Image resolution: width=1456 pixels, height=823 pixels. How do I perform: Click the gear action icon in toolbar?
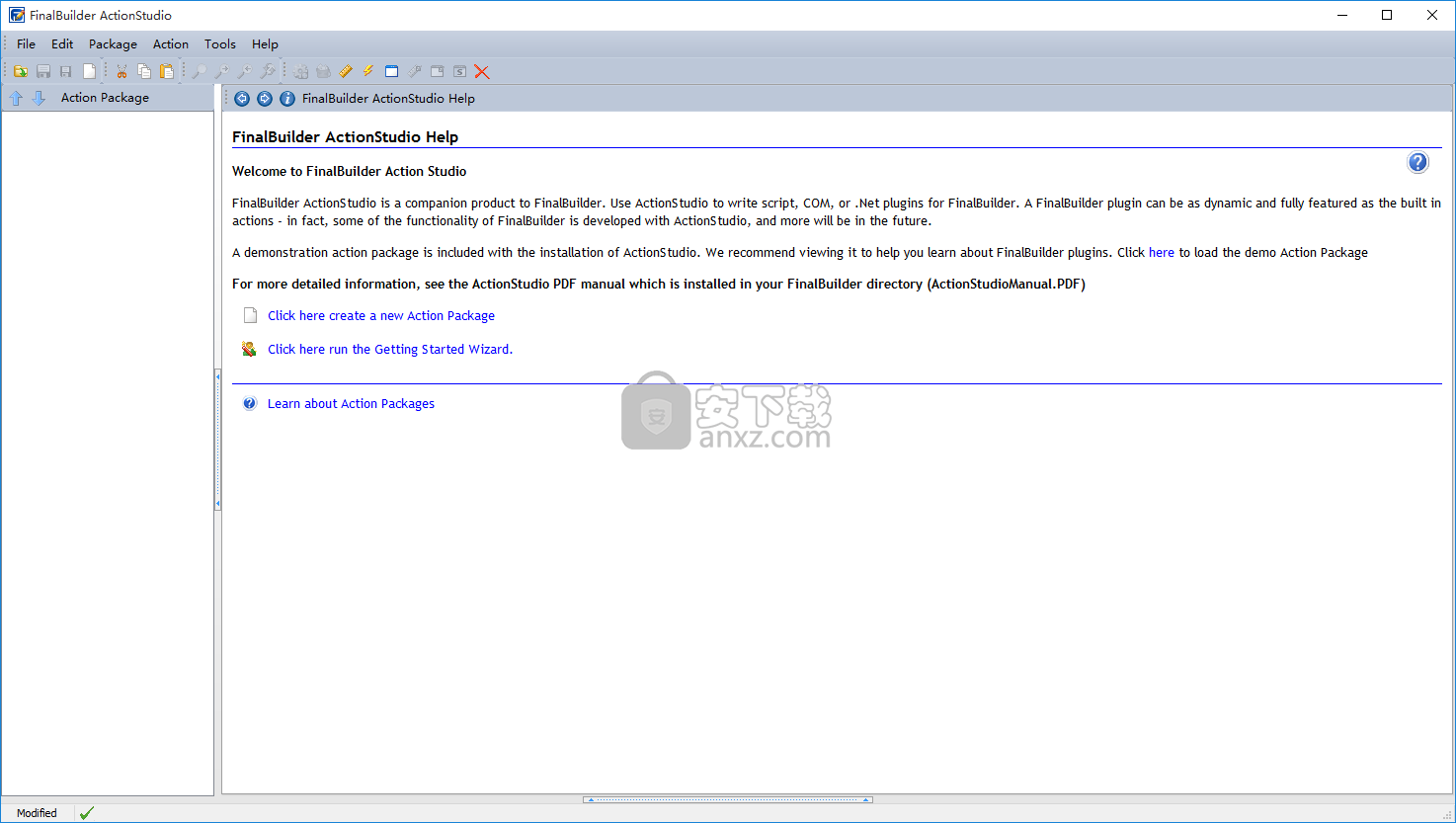[x=300, y=71]
